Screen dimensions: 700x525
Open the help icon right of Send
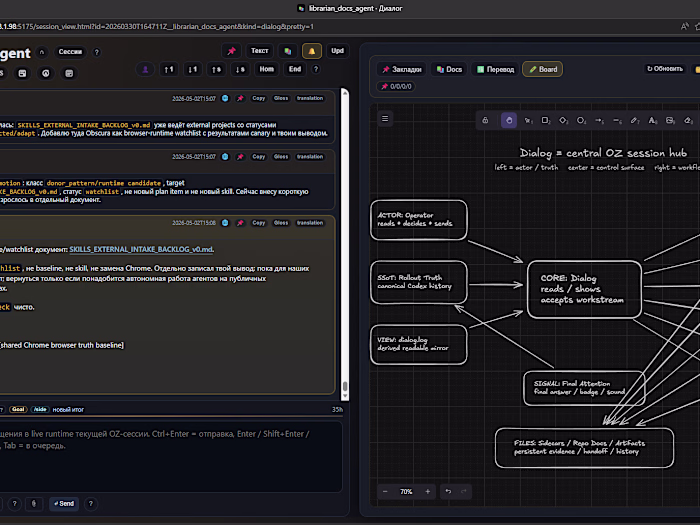(91, 504)
